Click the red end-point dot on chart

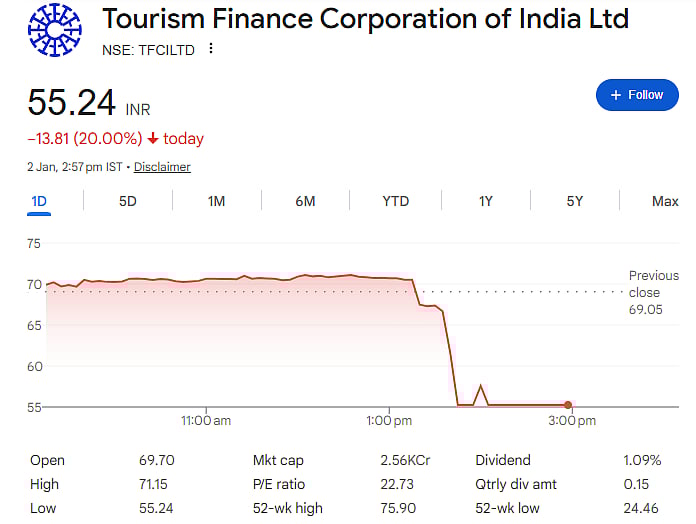568,405
